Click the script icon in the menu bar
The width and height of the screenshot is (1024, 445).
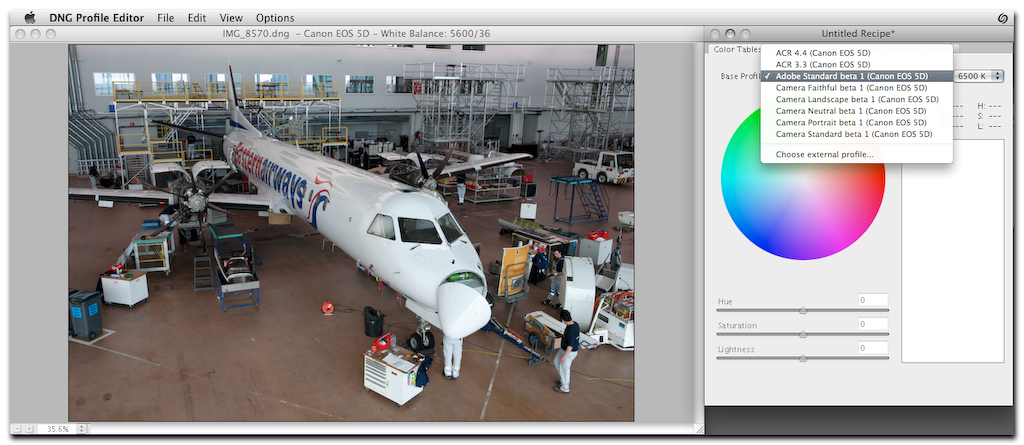click(x=1002, y=18)
